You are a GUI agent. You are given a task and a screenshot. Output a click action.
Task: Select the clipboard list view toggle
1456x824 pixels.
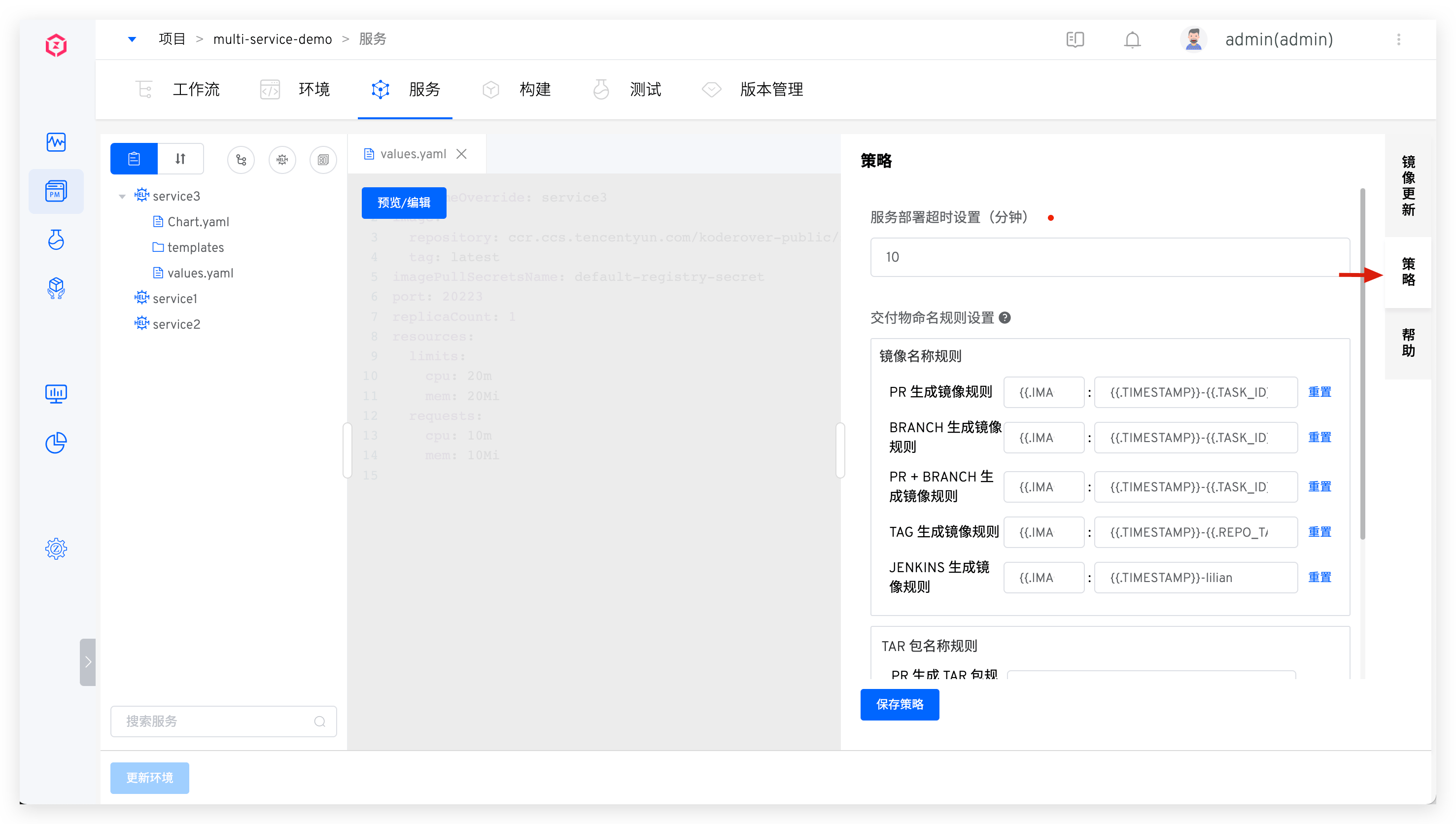click(x=134, y=159)
